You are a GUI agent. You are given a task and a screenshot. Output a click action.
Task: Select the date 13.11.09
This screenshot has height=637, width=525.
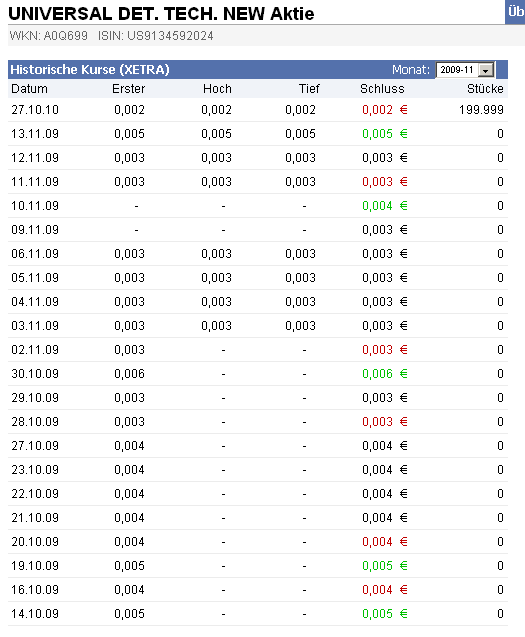click(35, 134)
